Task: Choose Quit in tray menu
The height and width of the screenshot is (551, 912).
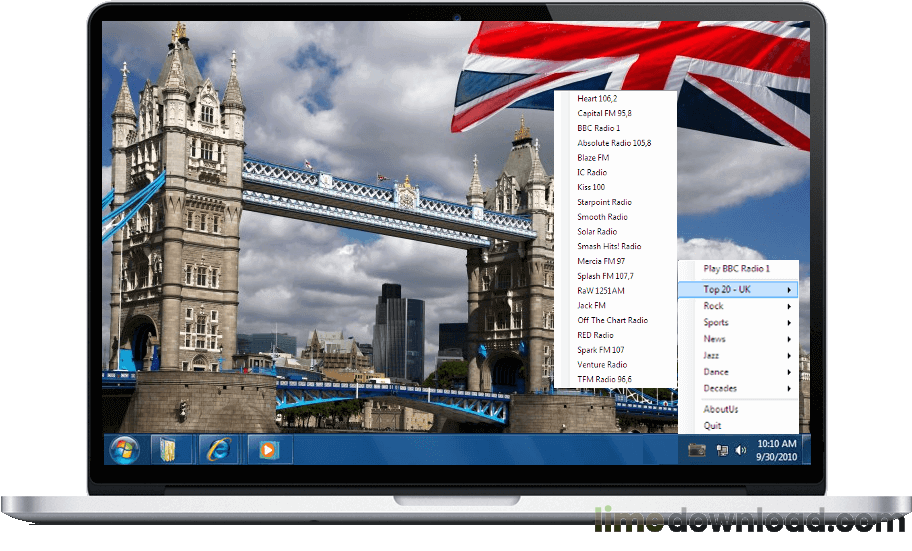Action: click(738, 425)
